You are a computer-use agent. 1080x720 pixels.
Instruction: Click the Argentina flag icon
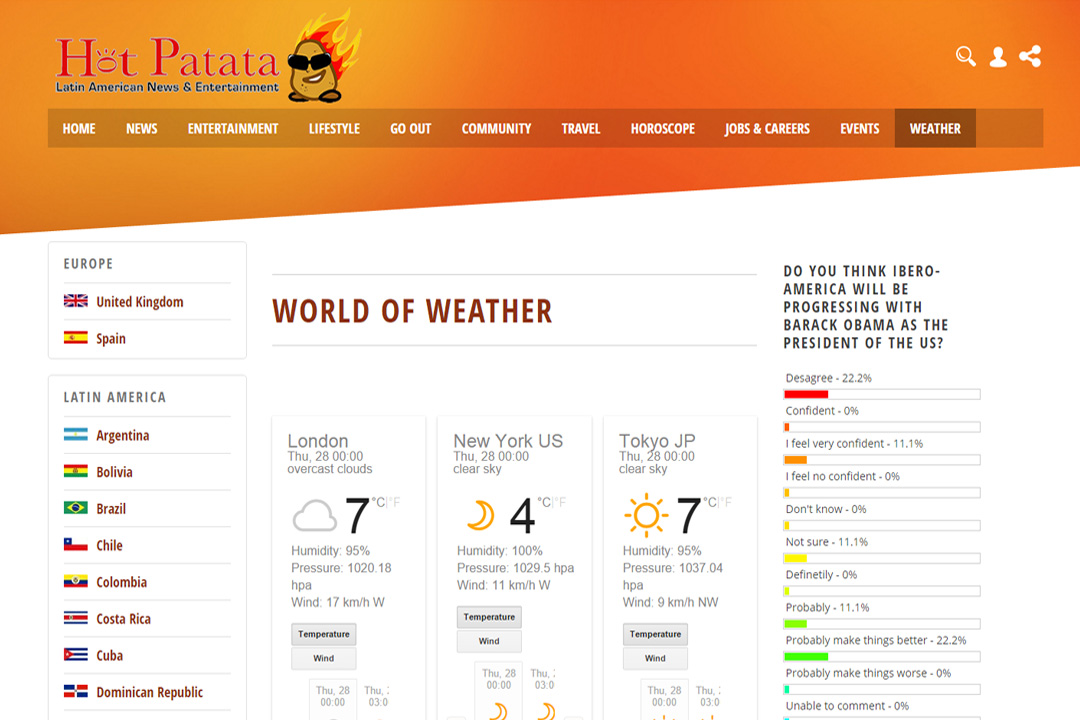point(76,435)
